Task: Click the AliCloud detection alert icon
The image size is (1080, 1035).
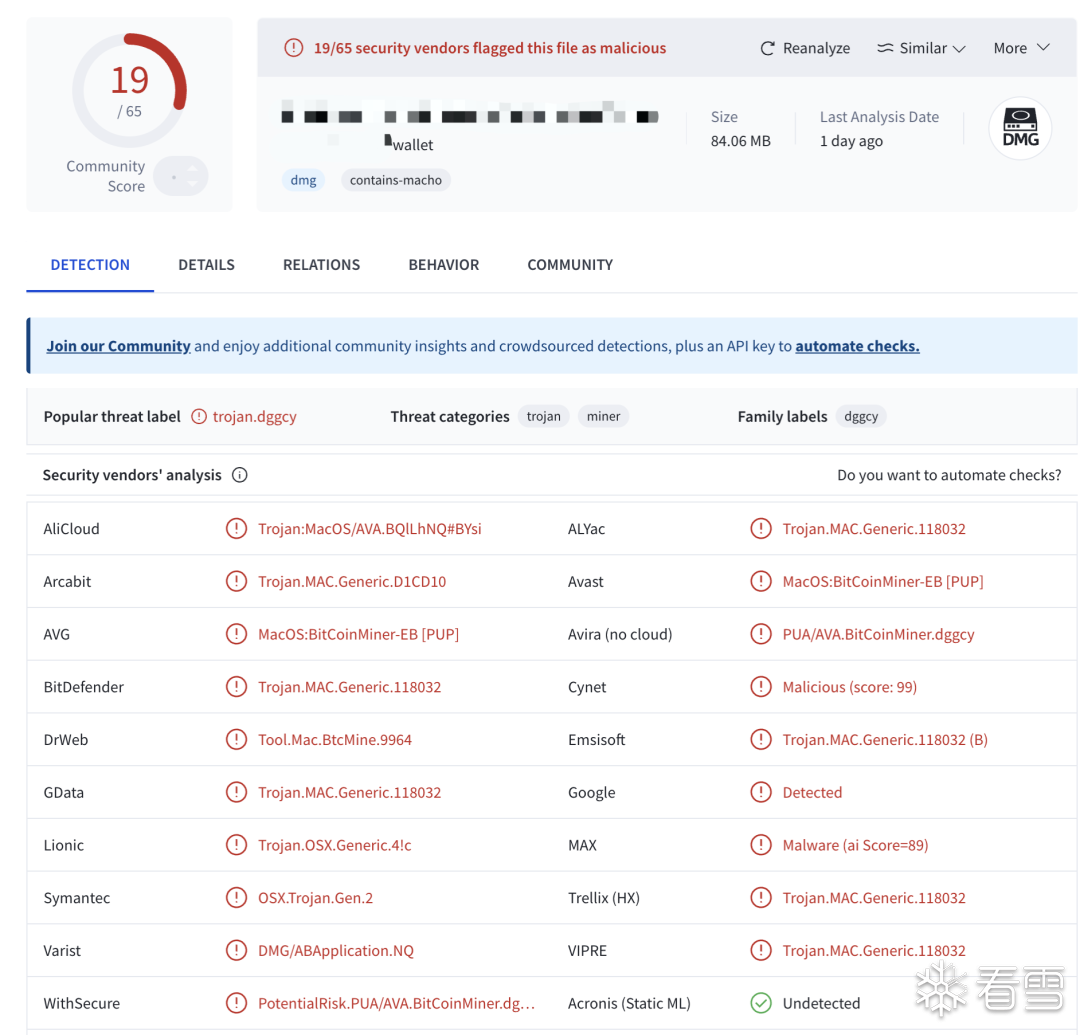Action: (236, 529)
